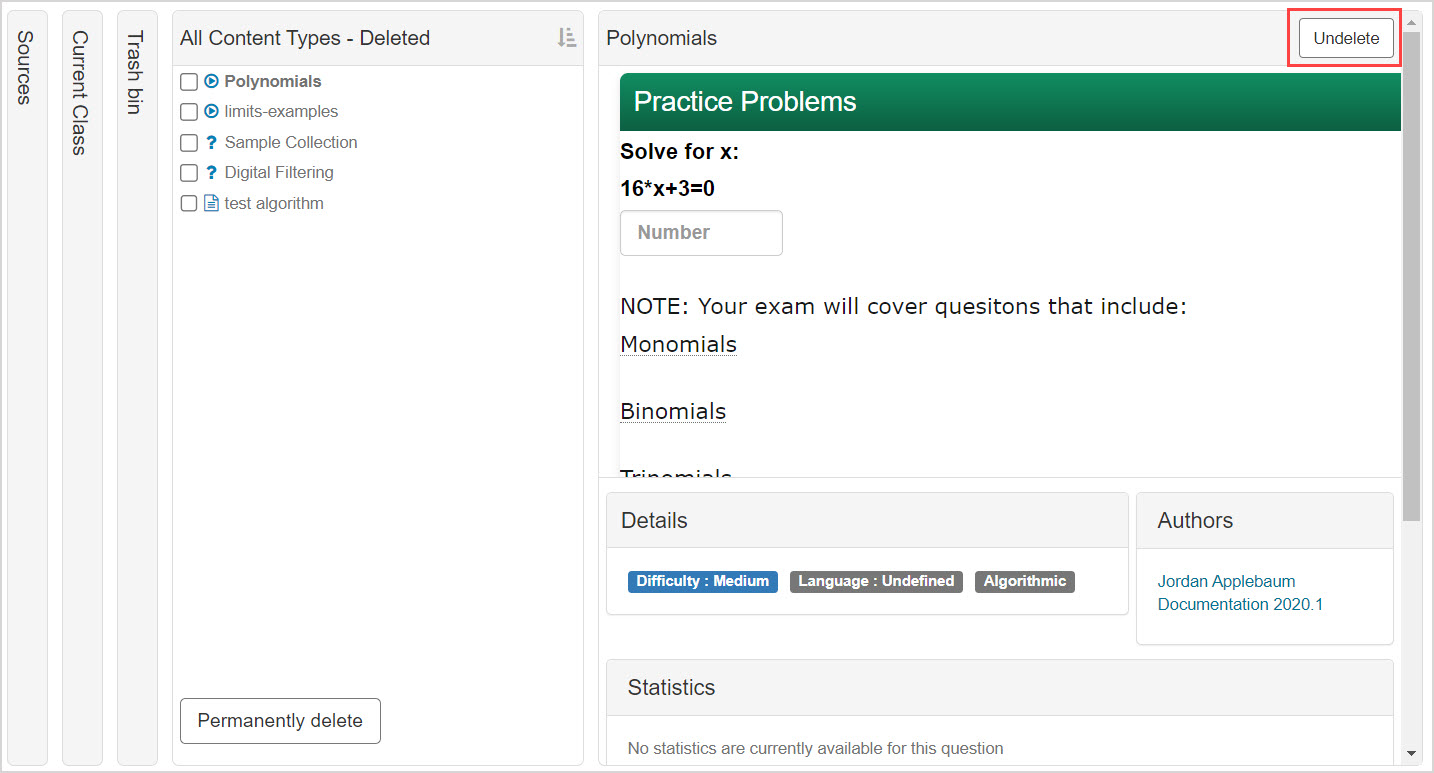Click the Number answer input field

tap(701, 232)
